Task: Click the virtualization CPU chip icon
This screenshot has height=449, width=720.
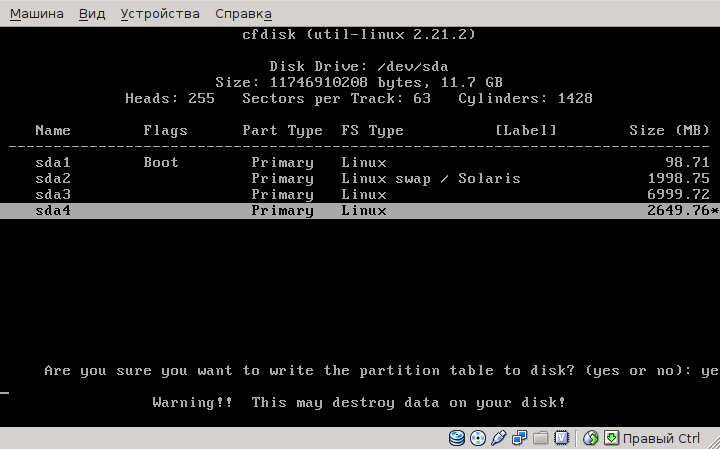Action: 562,438
